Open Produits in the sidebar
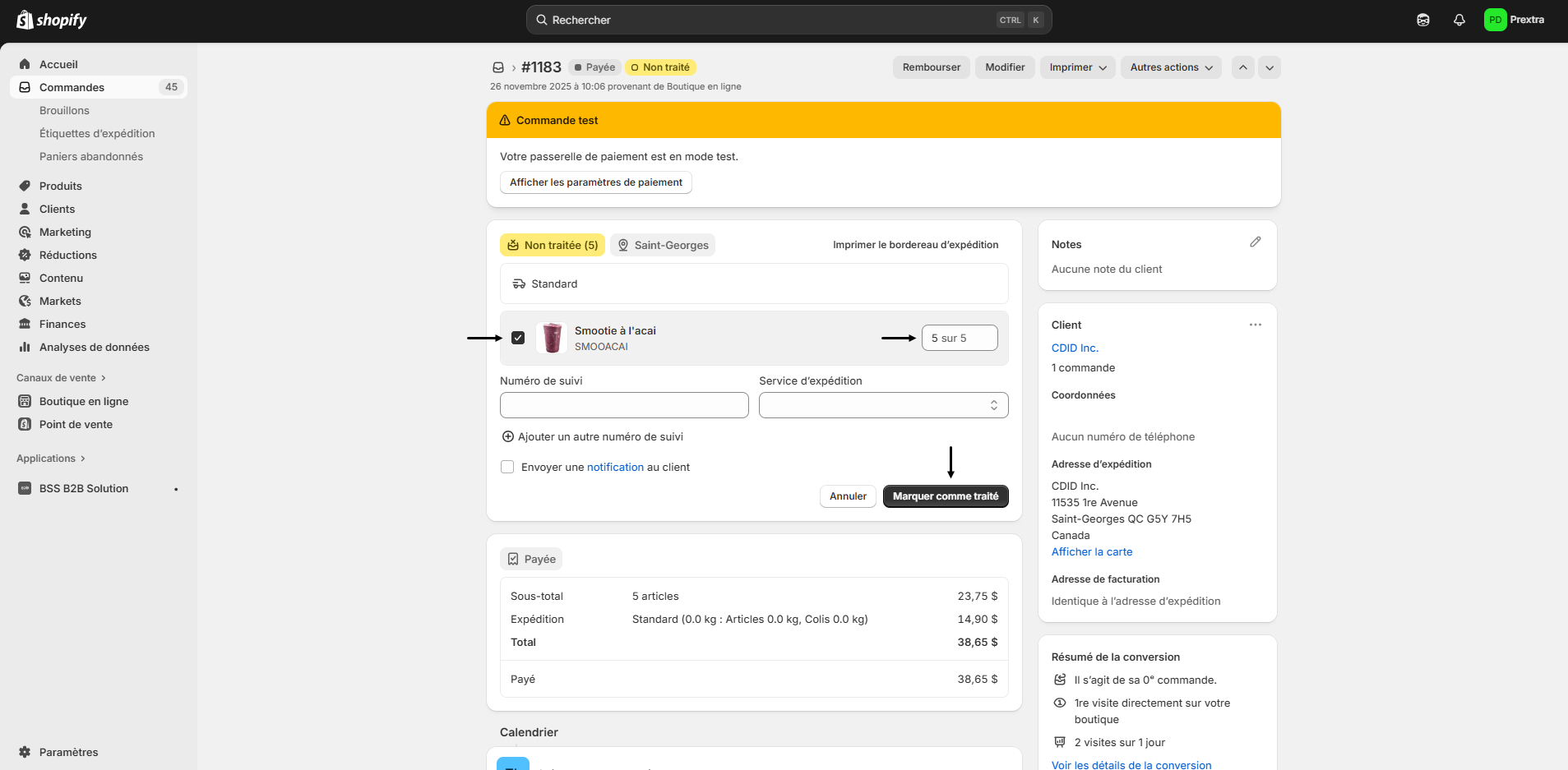1568x770 pixels. click(61, 186)
